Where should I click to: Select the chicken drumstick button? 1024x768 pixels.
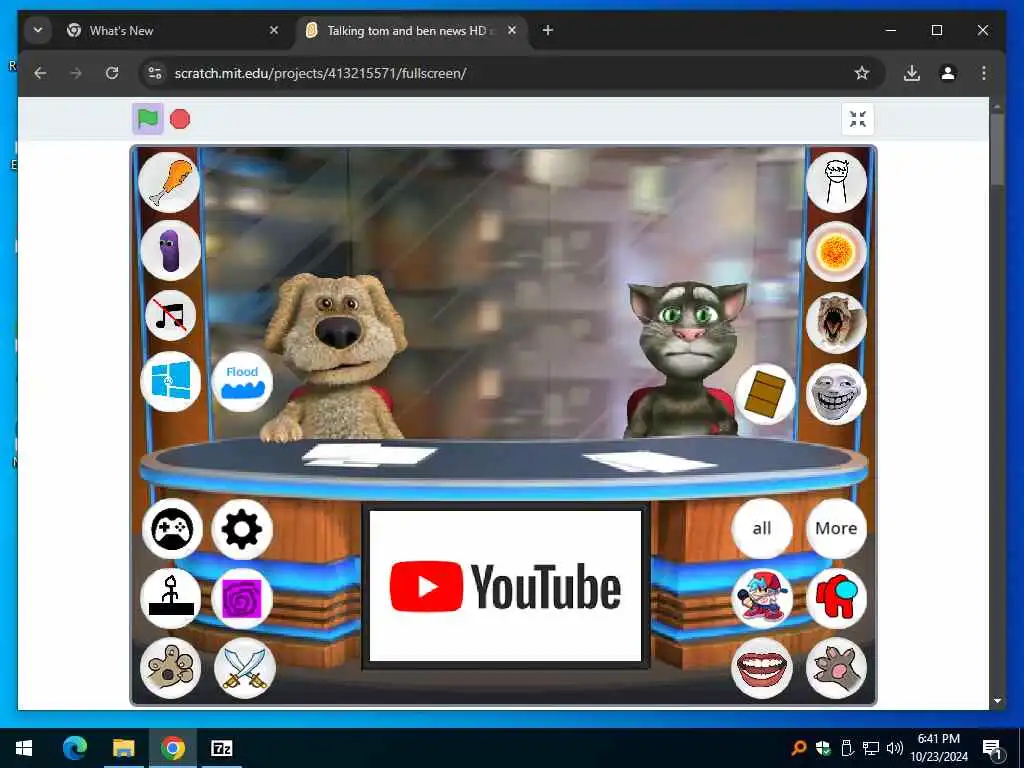point(170,183)
